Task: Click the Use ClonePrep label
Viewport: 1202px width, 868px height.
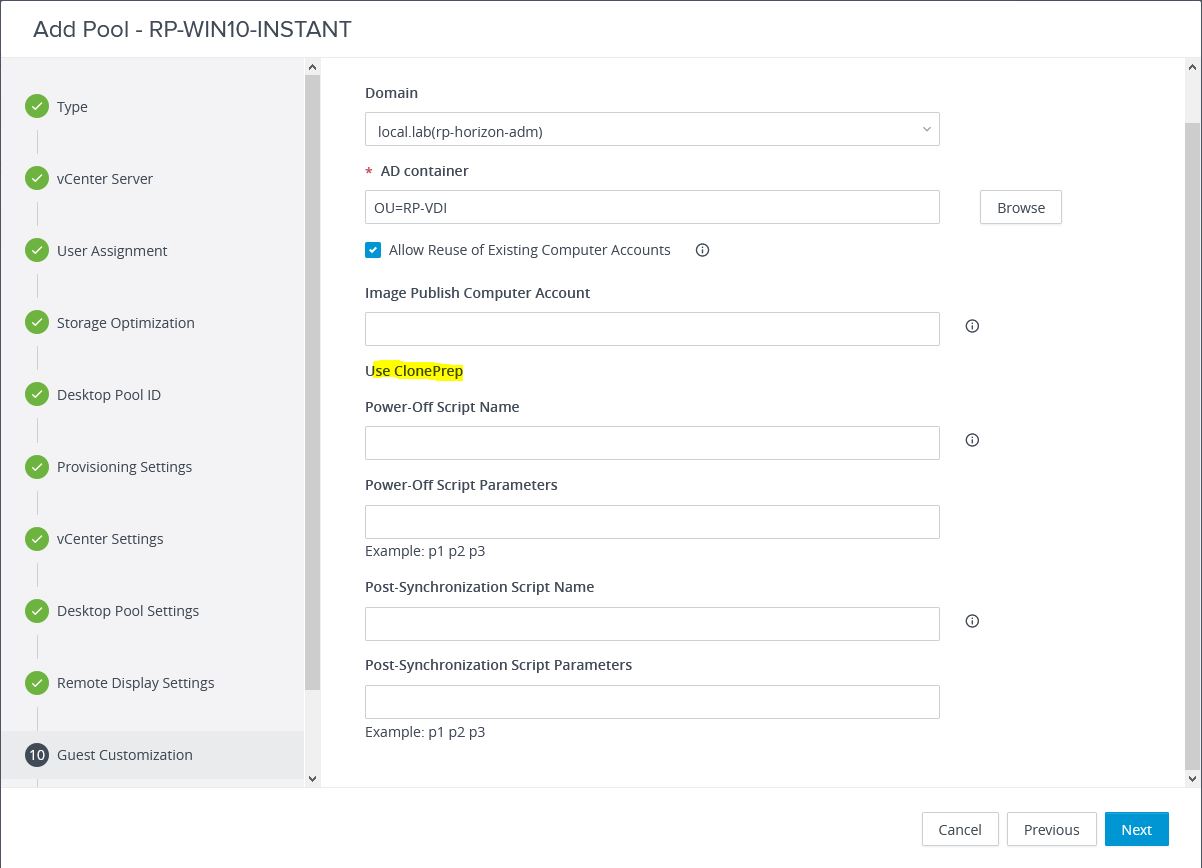Action: coord(414,371)
